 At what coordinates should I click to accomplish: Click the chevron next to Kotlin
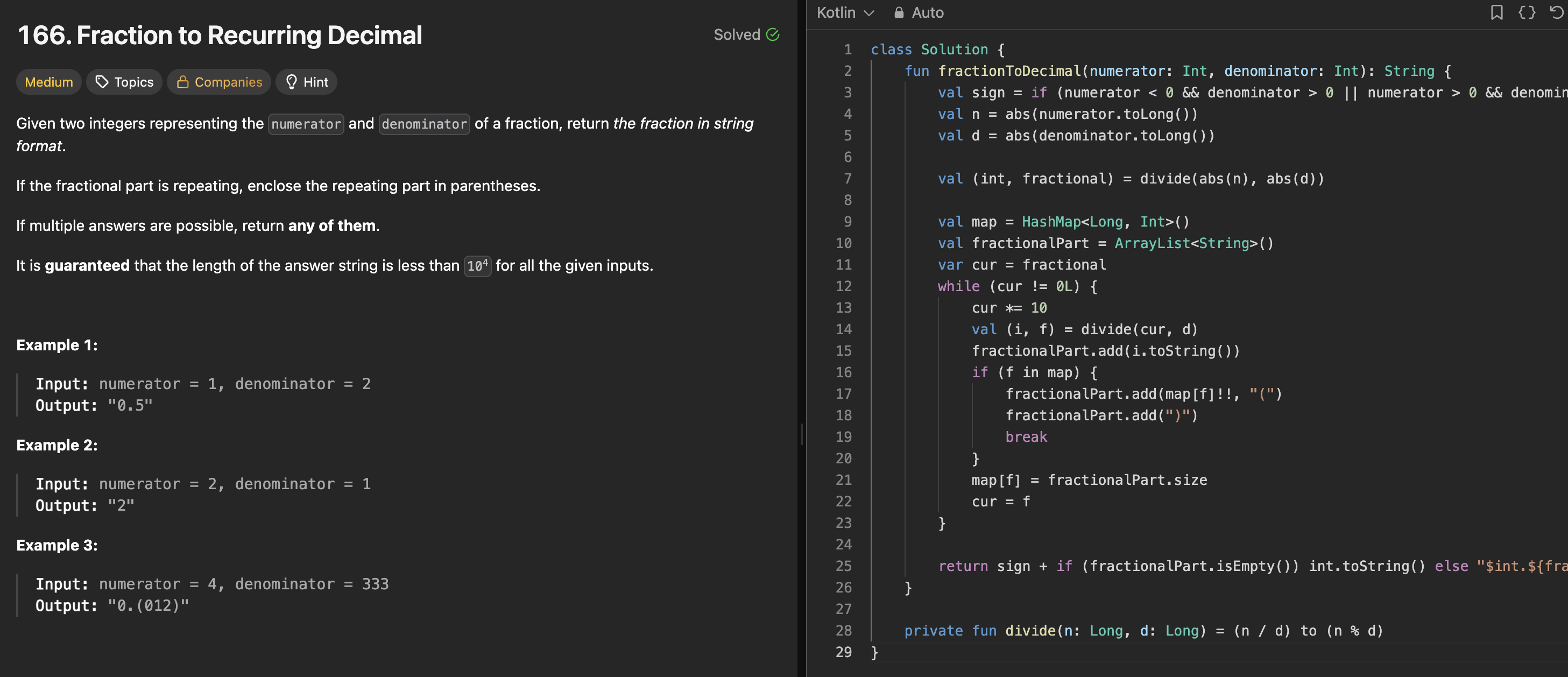pos(869,13)
